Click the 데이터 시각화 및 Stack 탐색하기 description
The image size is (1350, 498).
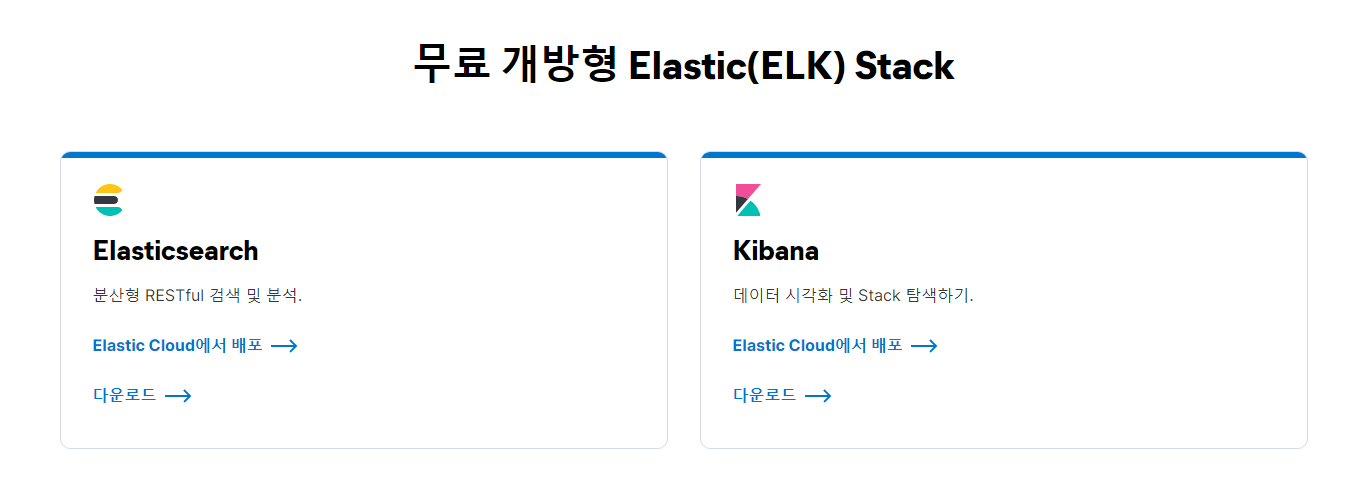point(853,296)
